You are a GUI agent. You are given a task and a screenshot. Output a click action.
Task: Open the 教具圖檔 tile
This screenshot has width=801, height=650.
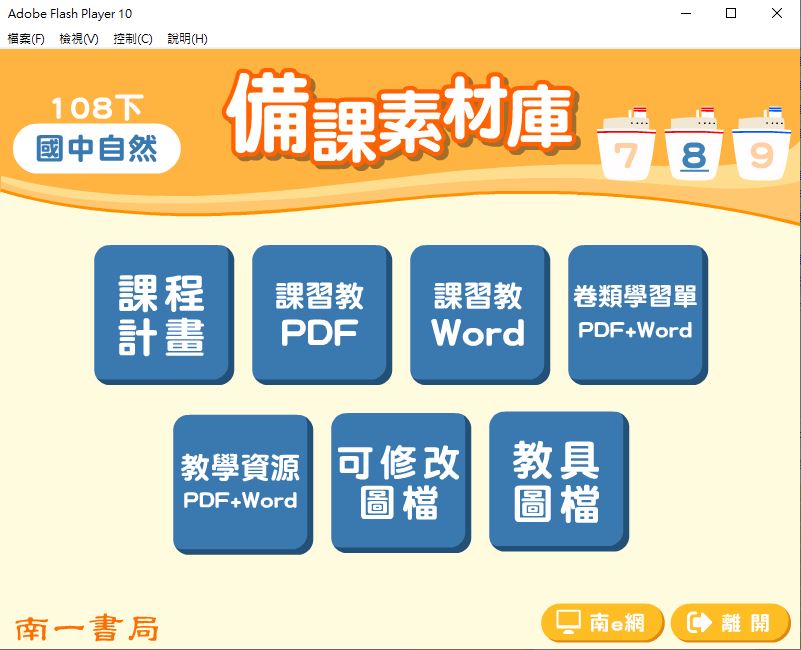click(x=558, y=480)
